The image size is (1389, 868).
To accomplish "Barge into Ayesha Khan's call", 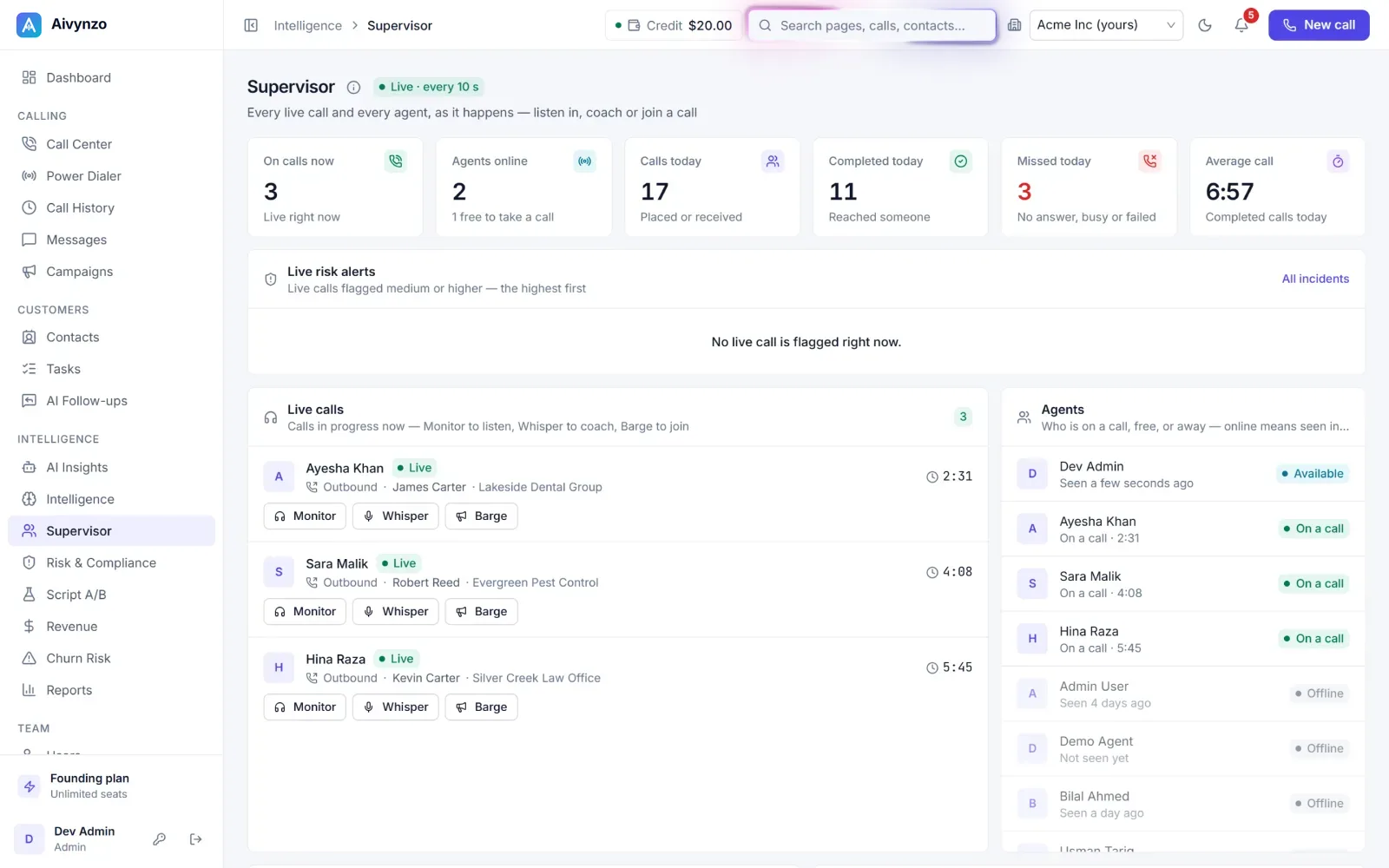I will tap(482, 516).
